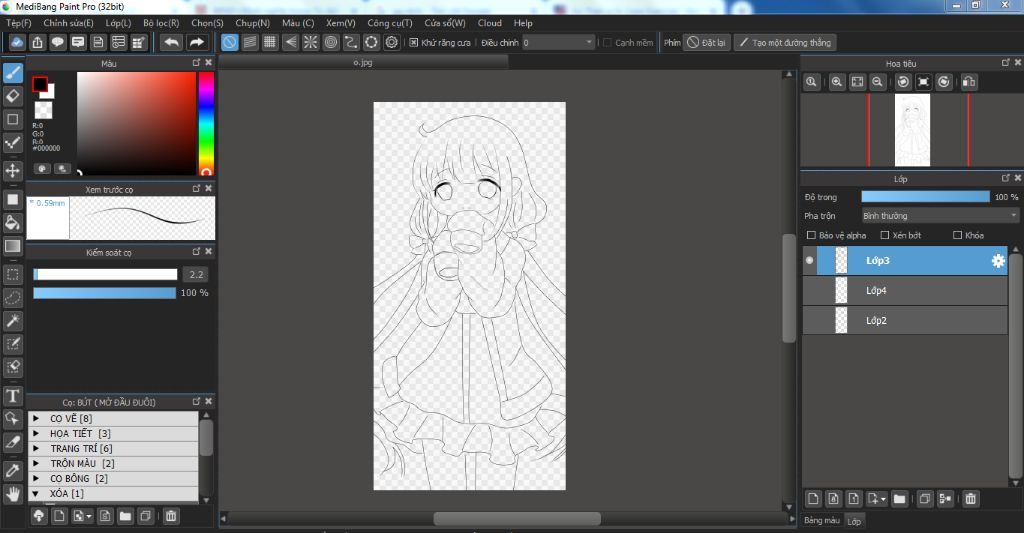
Task: Delete brush with trash icon in brush panel
Action: pos(170,516)
